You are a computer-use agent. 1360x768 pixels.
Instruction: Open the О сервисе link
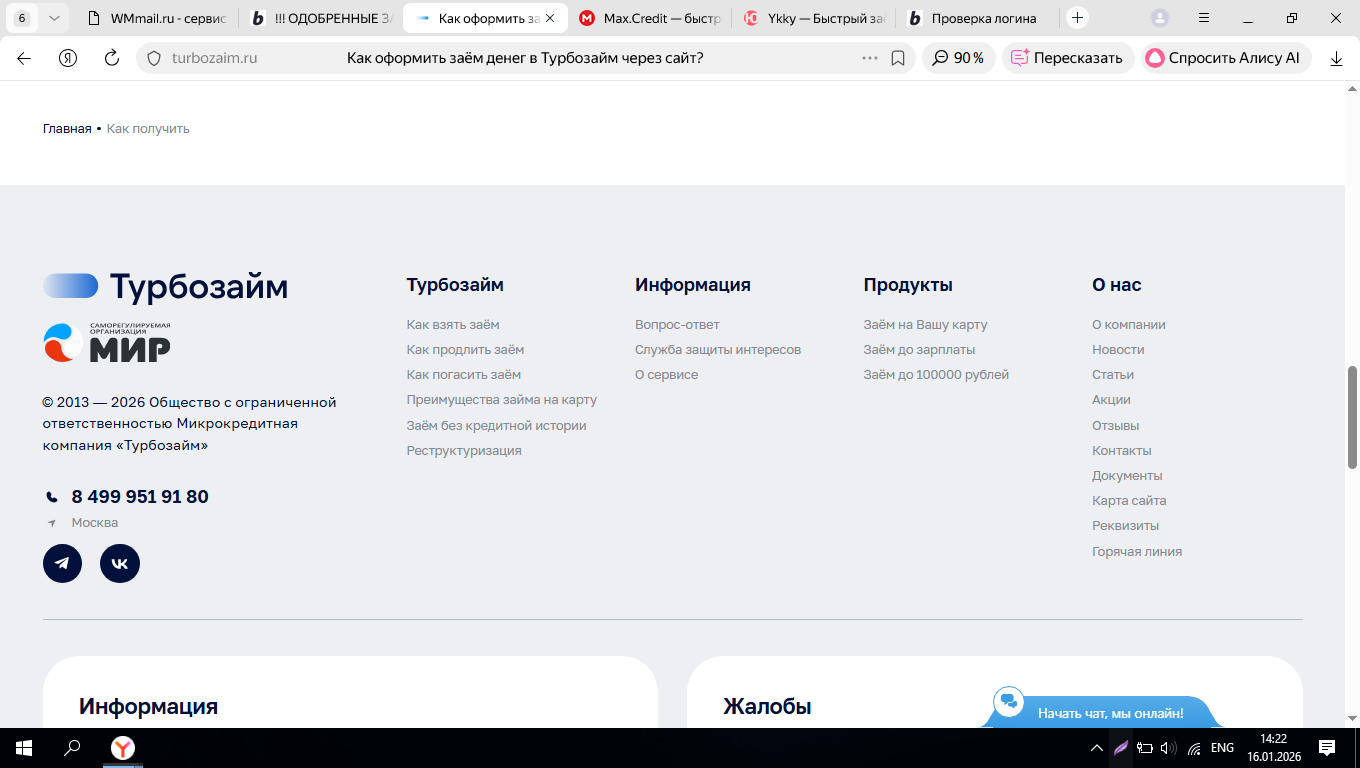(x=667, y=374)
